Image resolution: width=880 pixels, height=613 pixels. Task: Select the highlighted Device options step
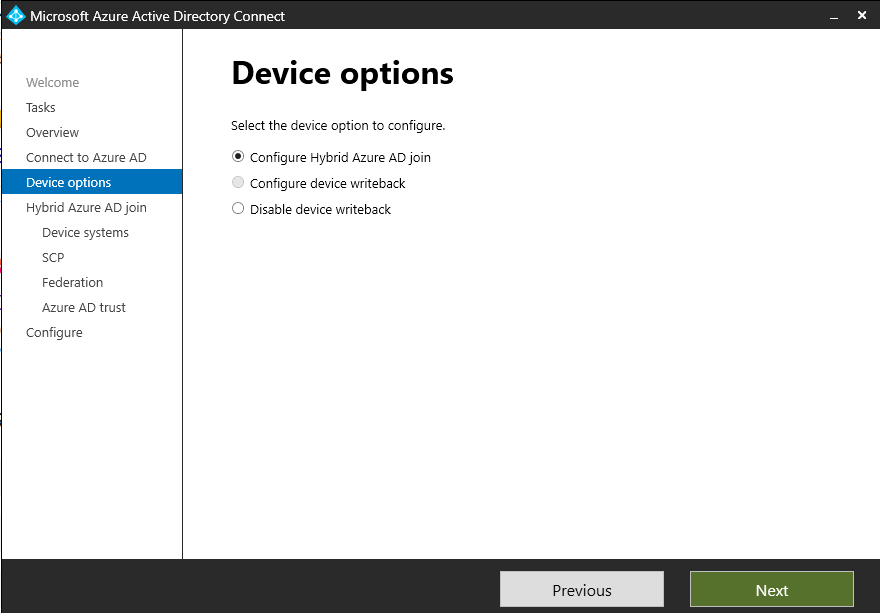[x=69, y=183]
